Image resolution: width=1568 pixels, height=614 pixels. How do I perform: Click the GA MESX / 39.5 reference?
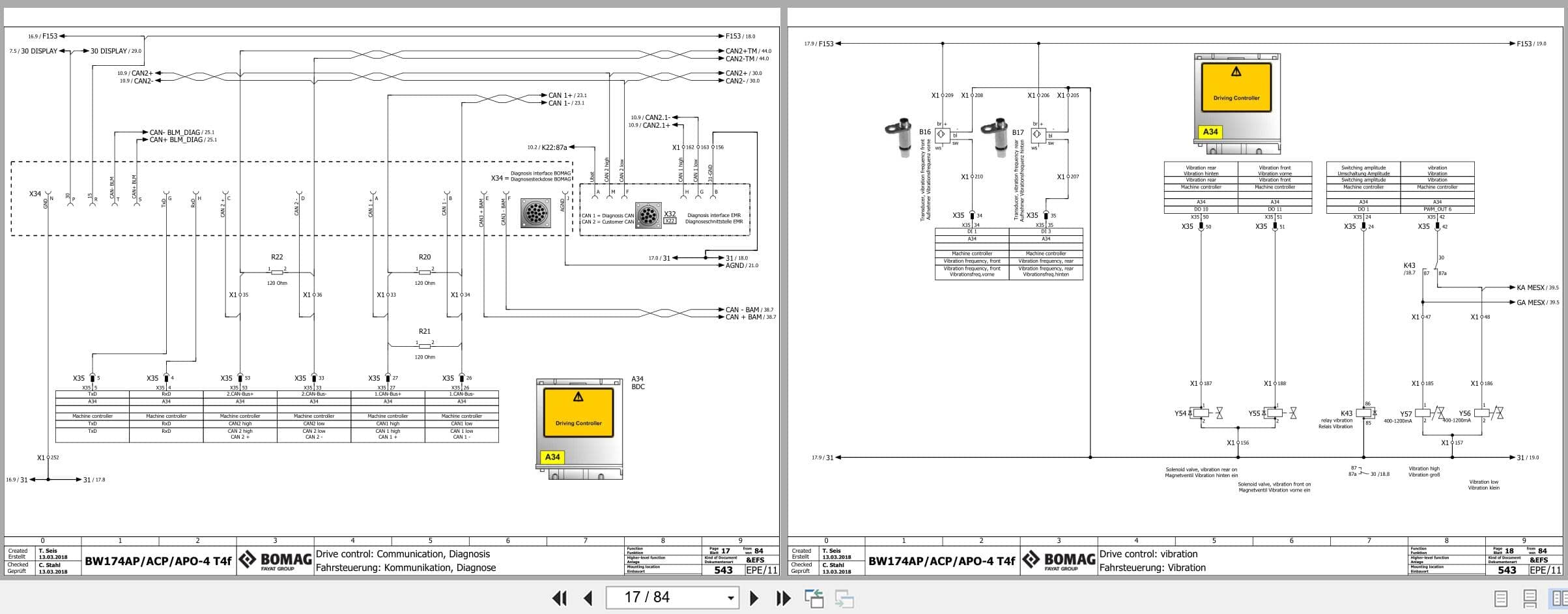click(1538, 302)
